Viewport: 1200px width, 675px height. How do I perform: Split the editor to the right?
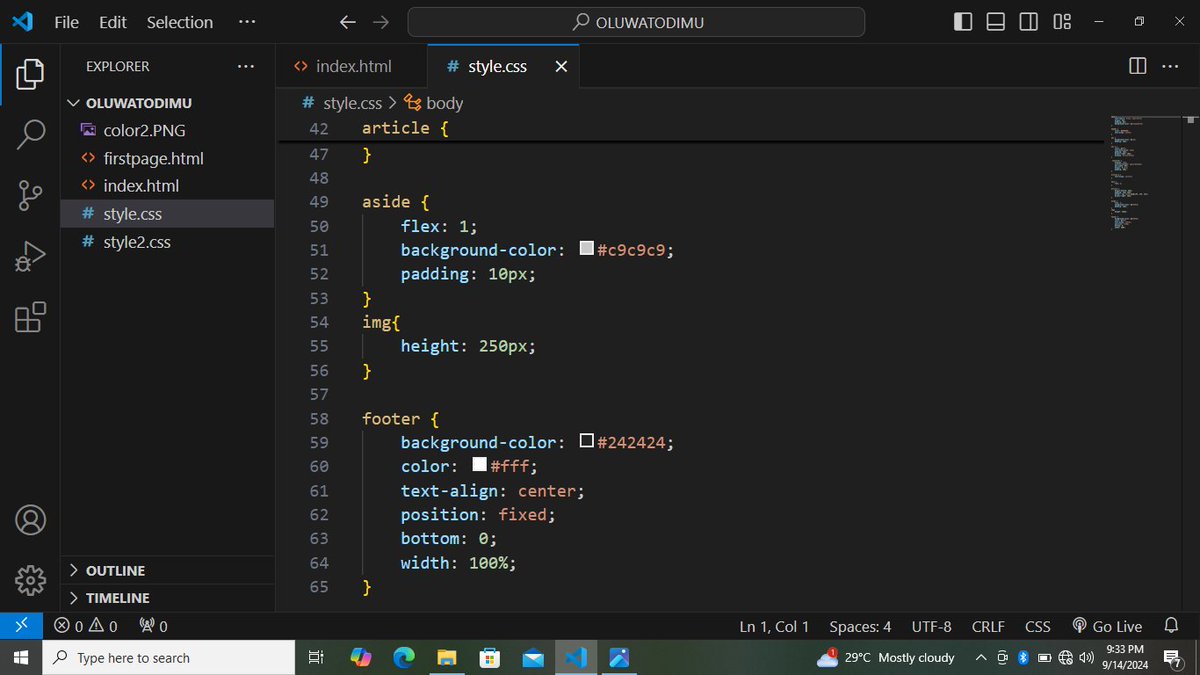1137,66
